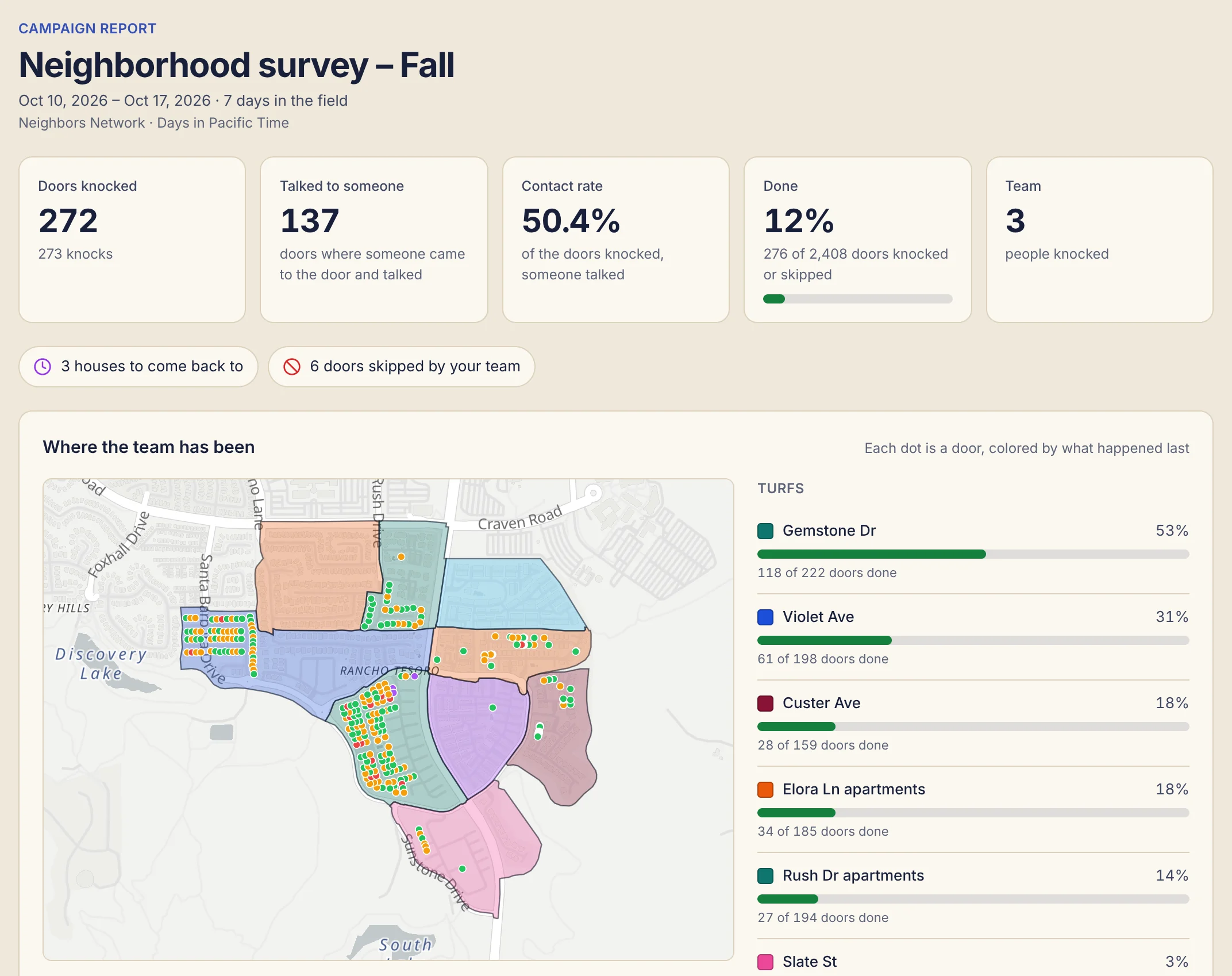The width and height of the screenshot is (1232, 976).
Task: Open the Team 3 people knocked card
Action: (x=1099, y=240)
